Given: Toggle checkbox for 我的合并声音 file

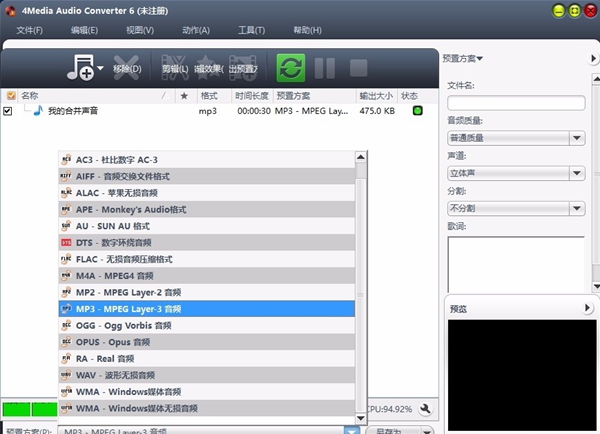Looking at the screenshot, I should pos(8,111).
